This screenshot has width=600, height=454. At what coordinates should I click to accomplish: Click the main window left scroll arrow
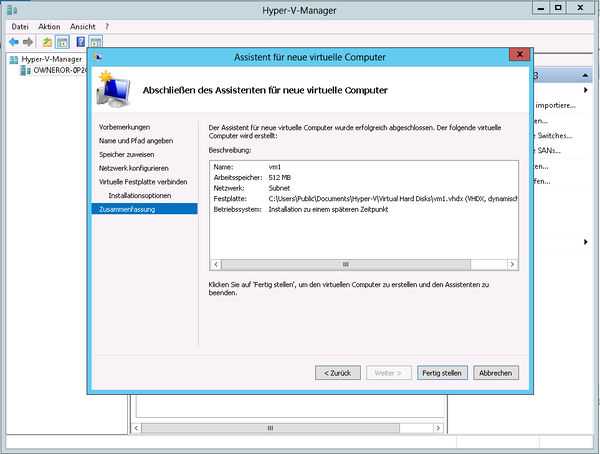click(x=136, y=428)
